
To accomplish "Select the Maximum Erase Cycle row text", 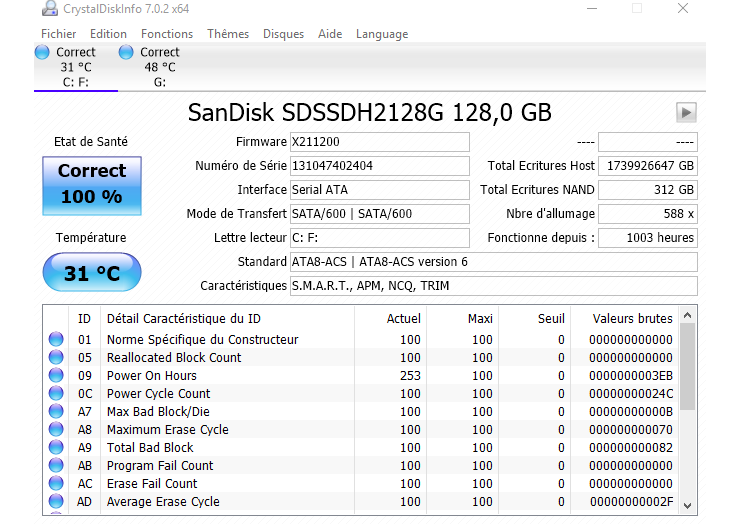I will [x=168, y=430].
